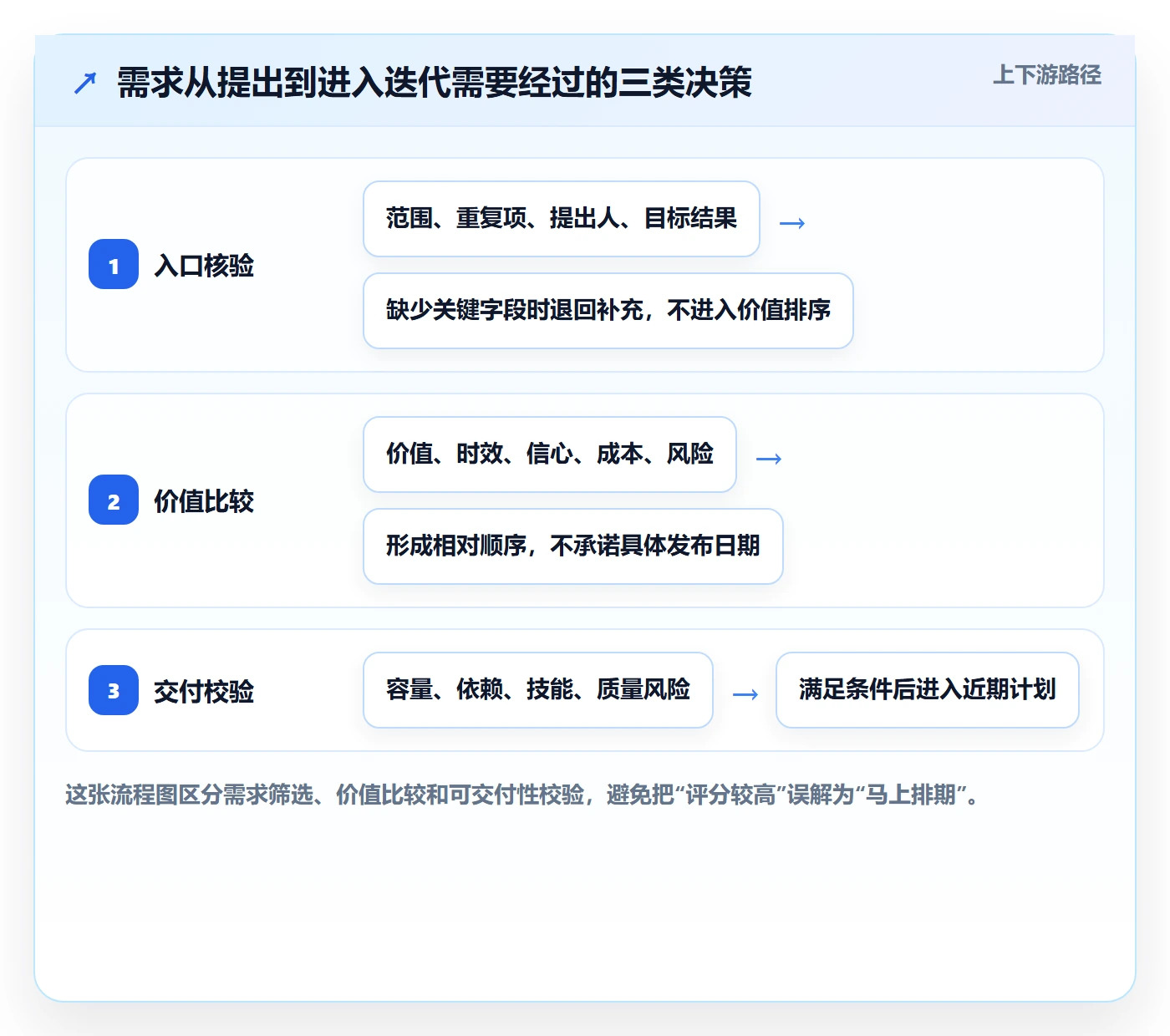Click the 形成相对顺序，不承诺具体发布日期 box
This screenshot has width=1170, height=1036.
pos(573,546)
